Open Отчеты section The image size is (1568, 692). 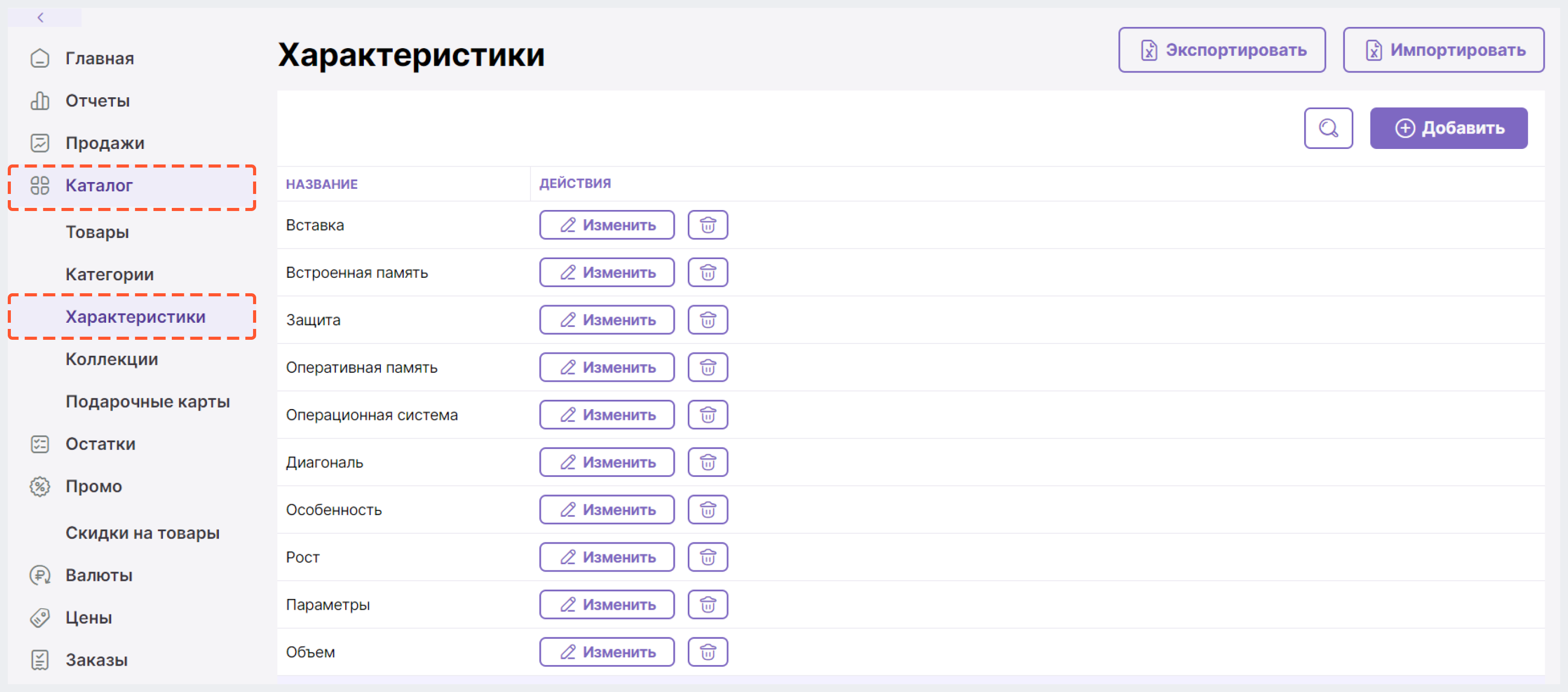(97, 100)
